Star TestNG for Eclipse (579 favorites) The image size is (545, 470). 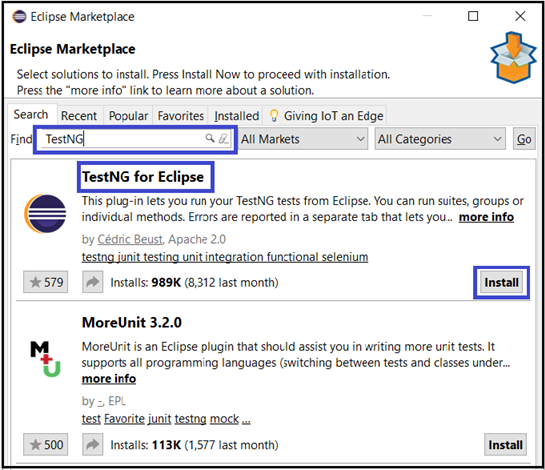click(46, 282)
